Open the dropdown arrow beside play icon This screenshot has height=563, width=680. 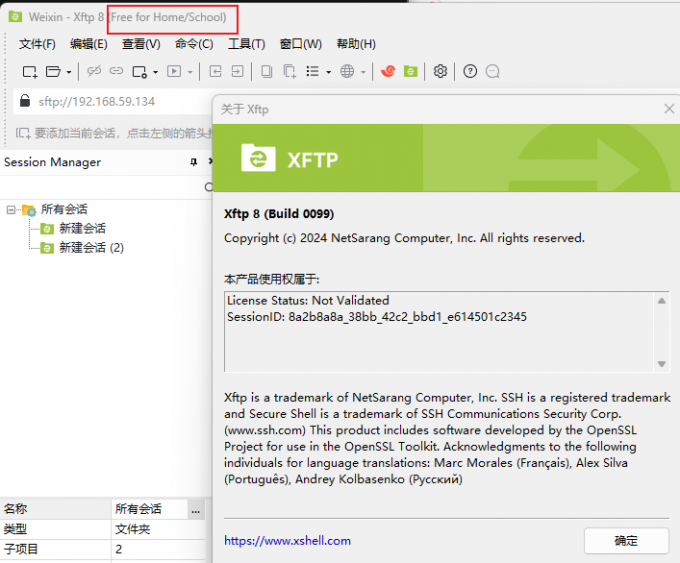tap(190, 72)
